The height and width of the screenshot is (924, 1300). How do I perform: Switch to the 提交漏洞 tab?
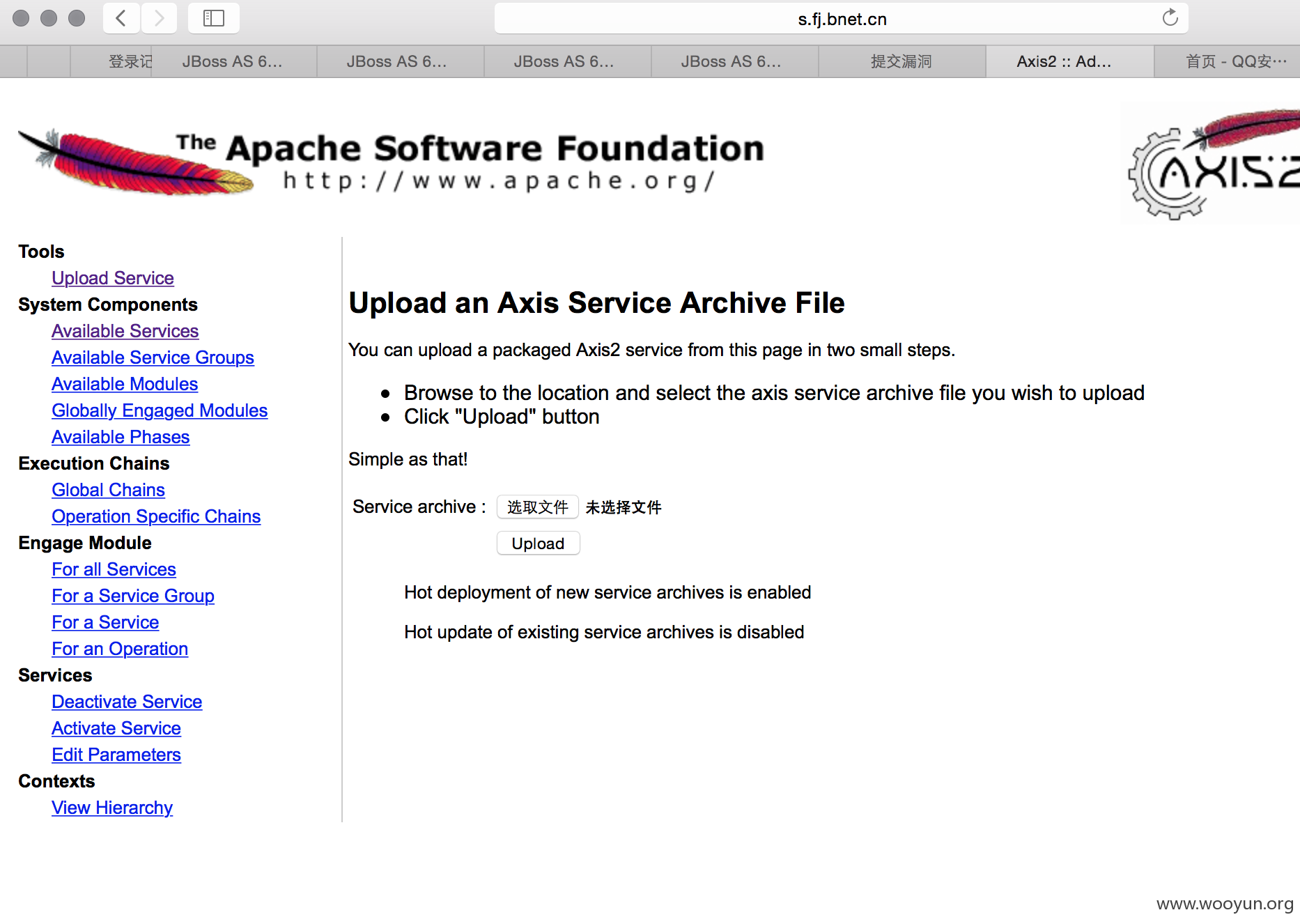click(902, 61)
